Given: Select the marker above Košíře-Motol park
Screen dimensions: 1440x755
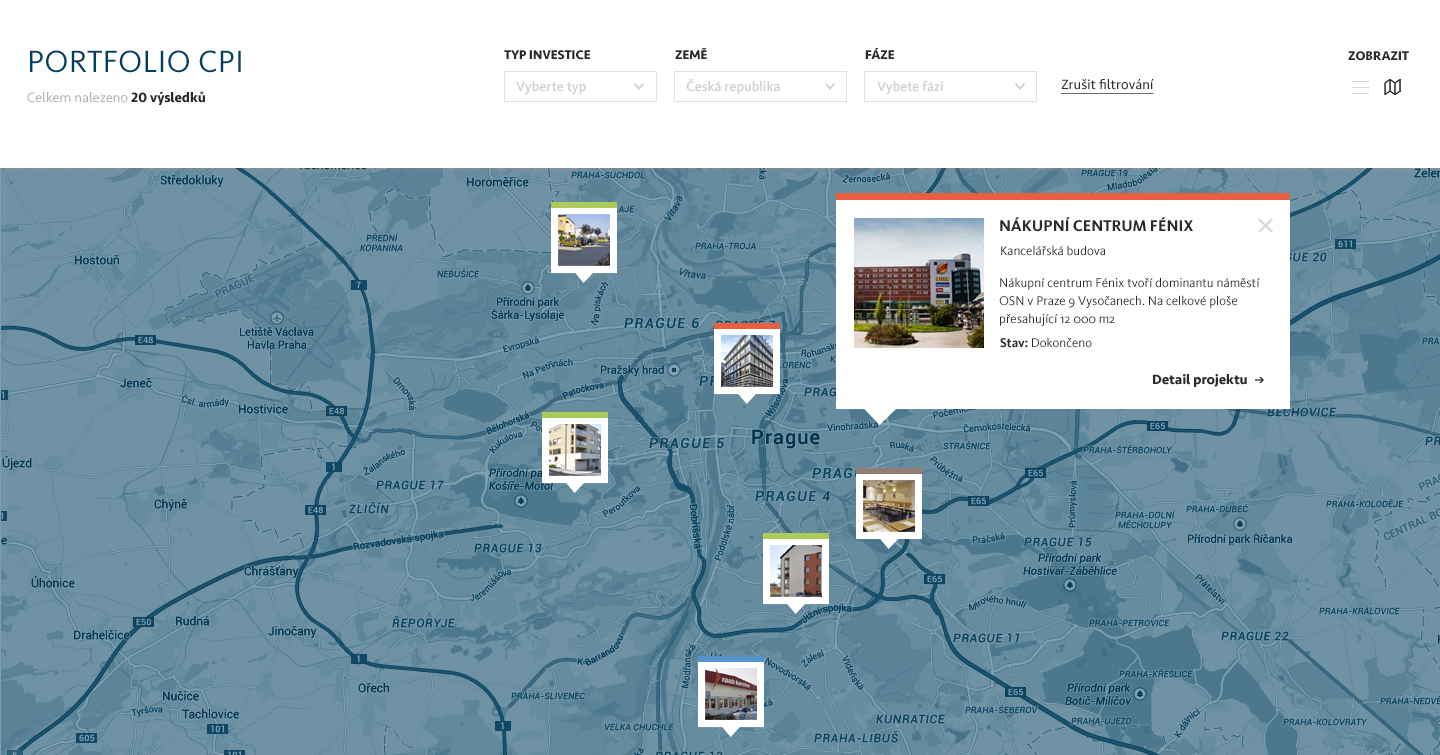Looking at the screenshot, I should click(575, 450).
